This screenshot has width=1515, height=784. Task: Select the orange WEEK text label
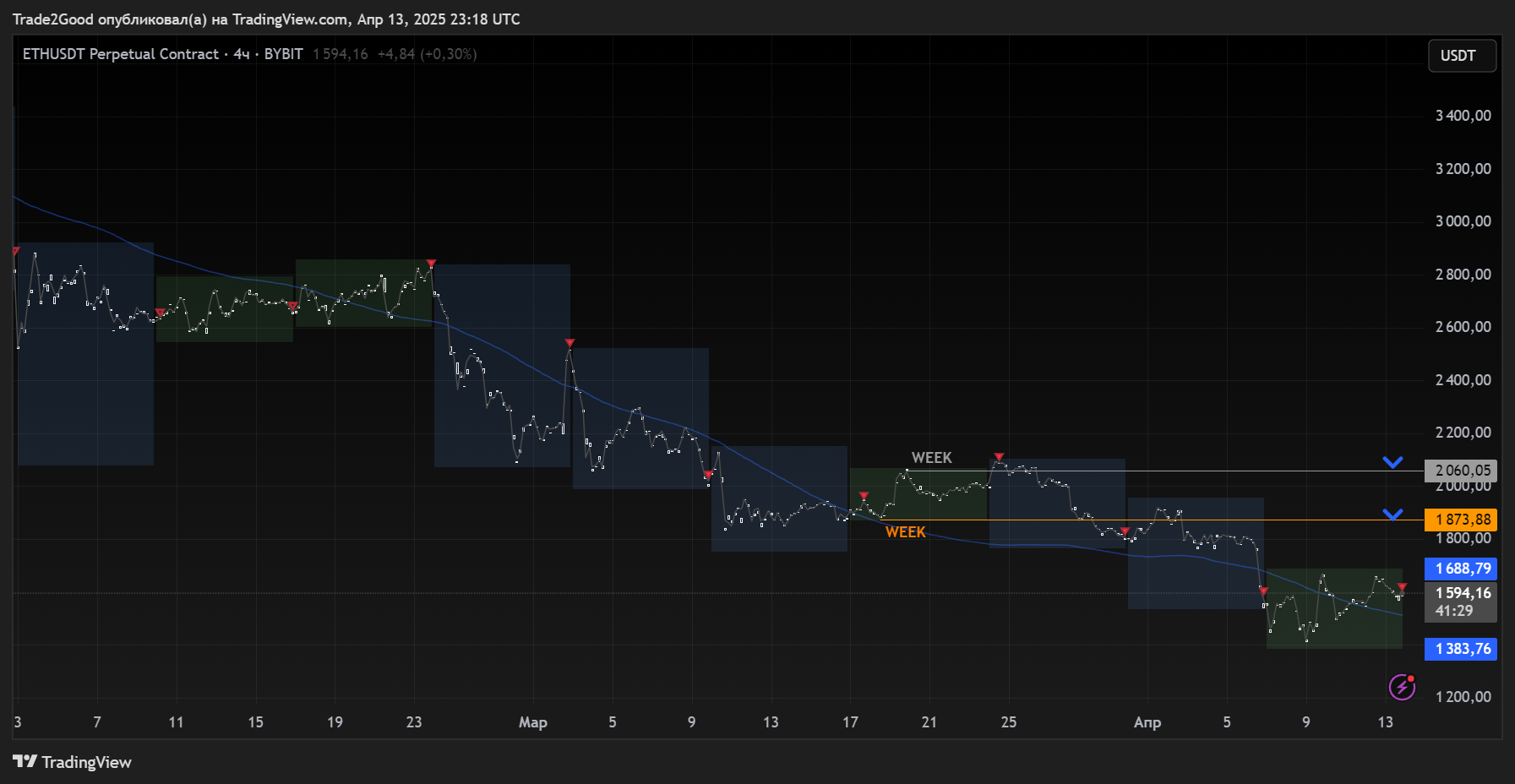(x=905, y=531)
